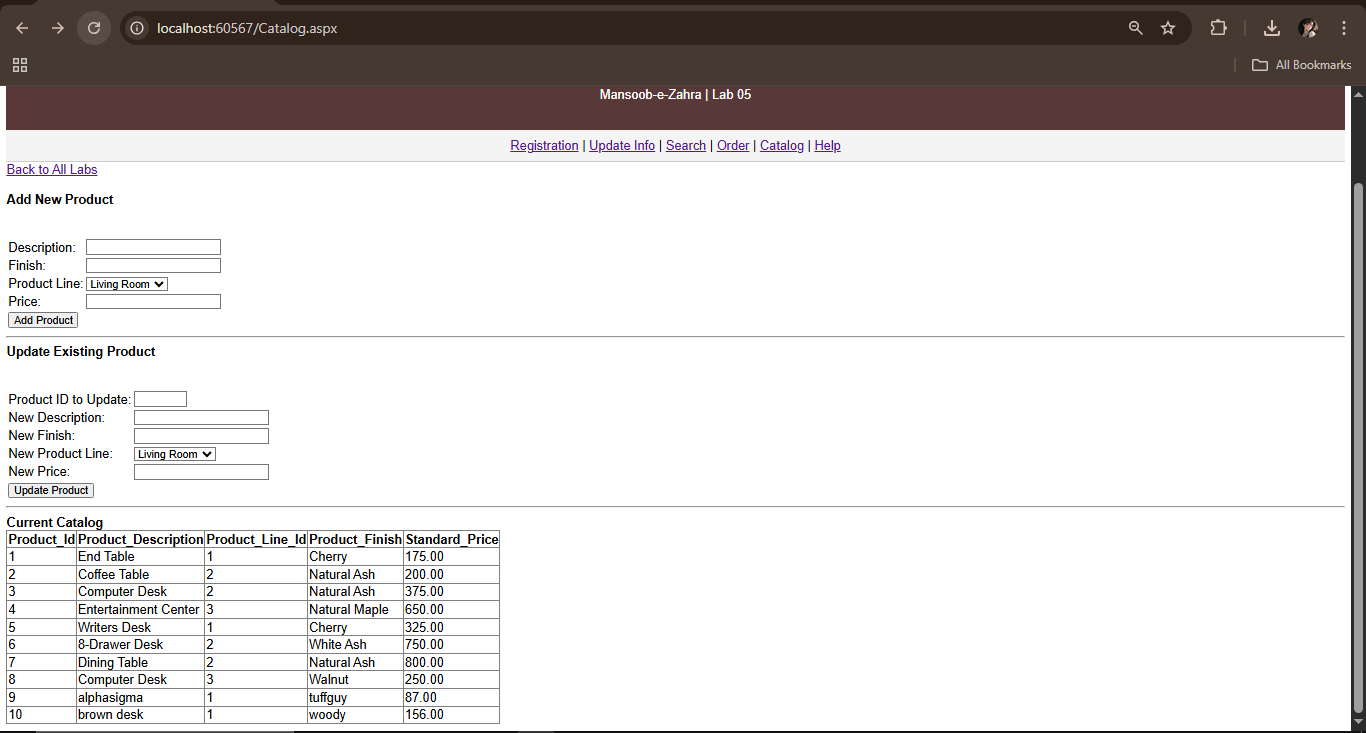Open the All Bookmarks folder
The width and height of the screenshot is (1366, 733).
pos(1301,65)
